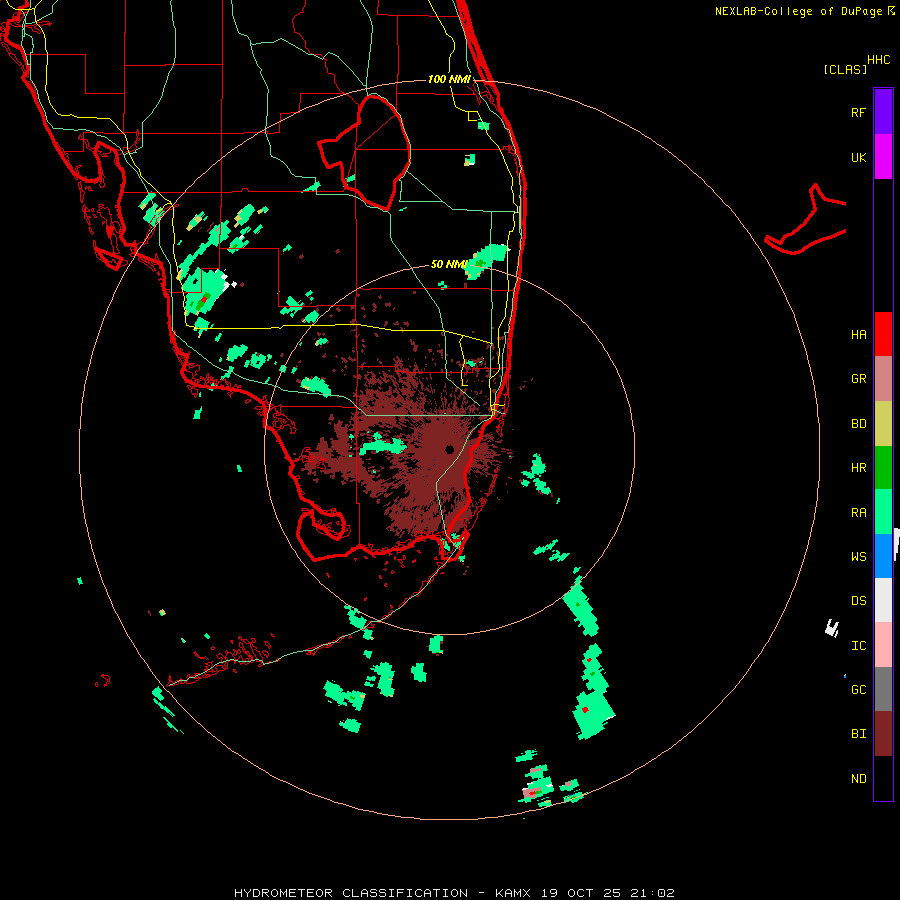Click the 'HA' legend label
This screenshot has height=900, width=900.
coord(858,335)
